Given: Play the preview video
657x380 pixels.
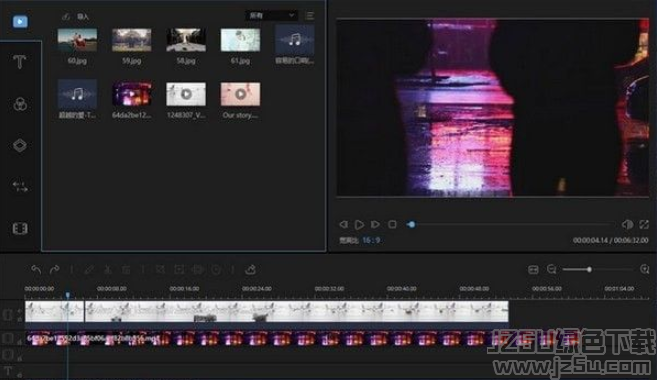Looking at the screenshot, I should point(359,225).
